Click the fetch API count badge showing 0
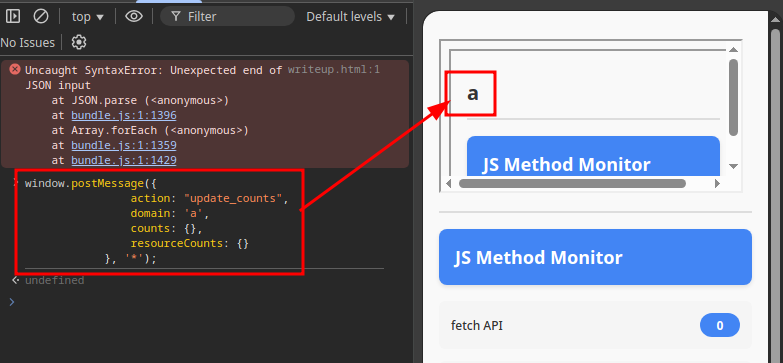783x363 pixels. [720, 326]
